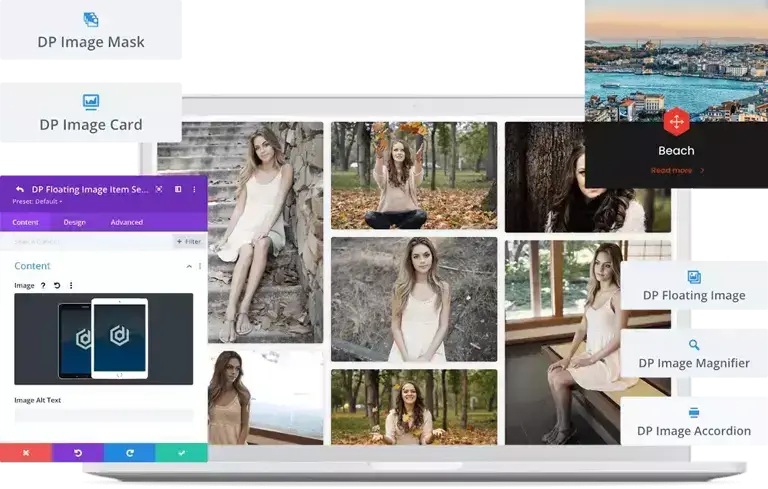Switch to the Design tab

pos(74,222)
